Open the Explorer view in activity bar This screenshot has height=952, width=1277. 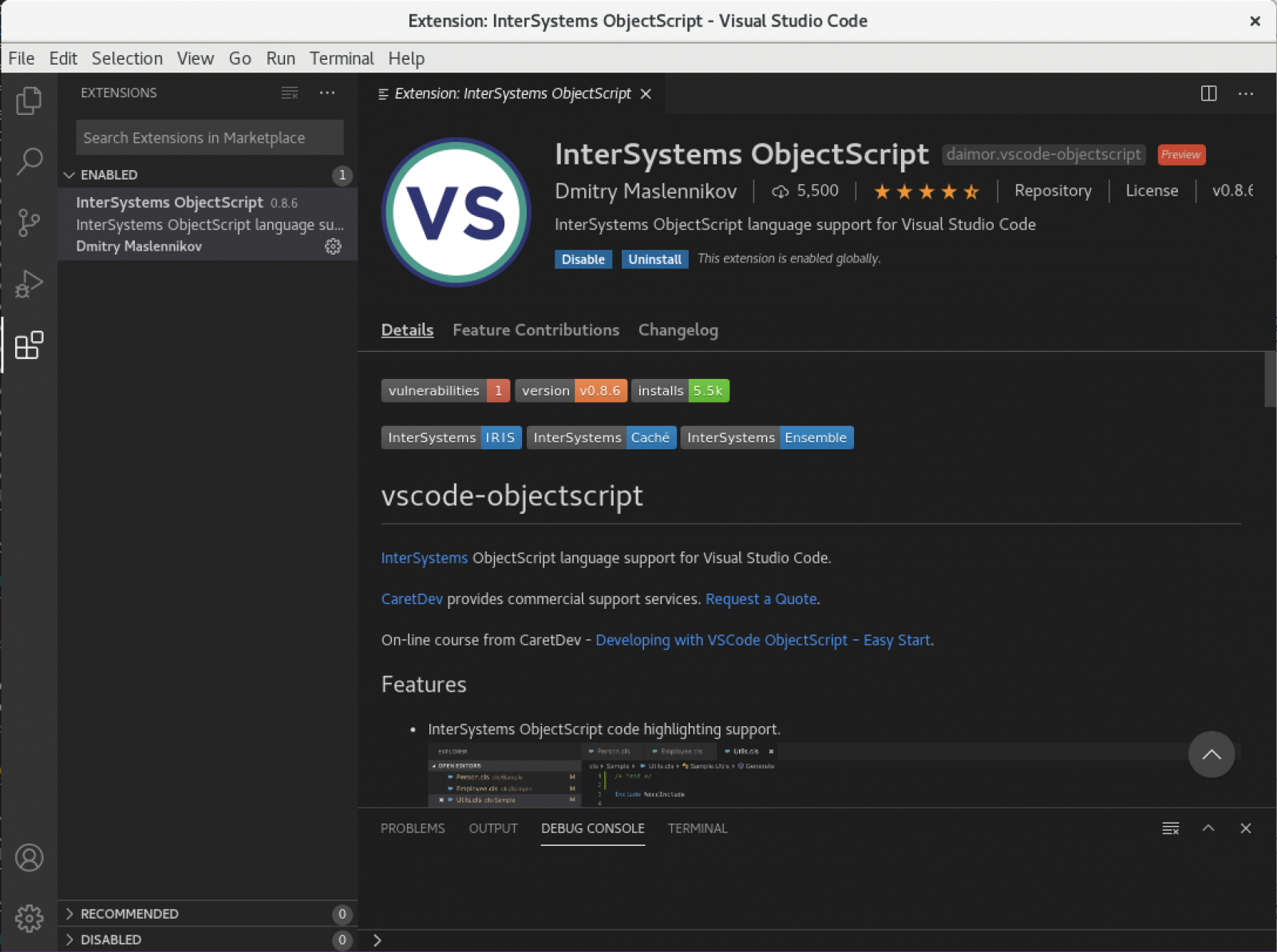click(29, 101)
